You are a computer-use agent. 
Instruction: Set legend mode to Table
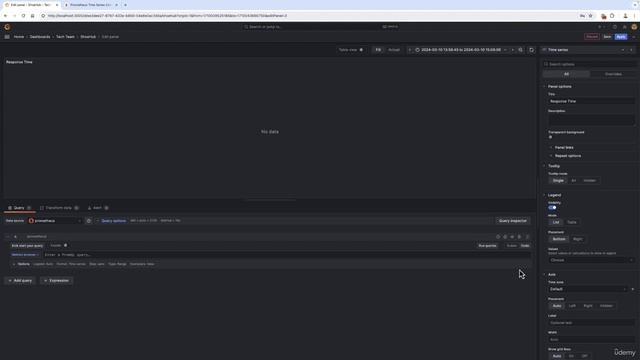pyautogui.click(x=571, y=222)
